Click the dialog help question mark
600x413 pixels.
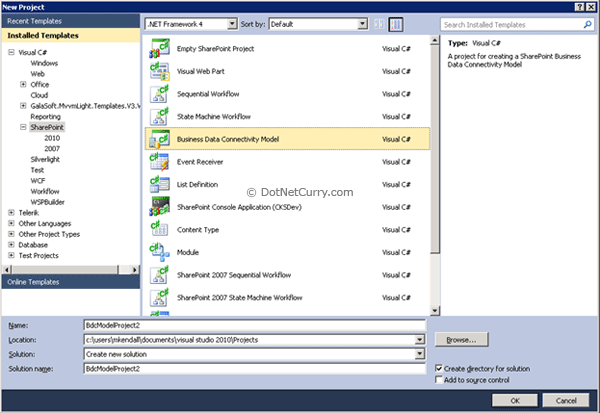tap(580, 7)
